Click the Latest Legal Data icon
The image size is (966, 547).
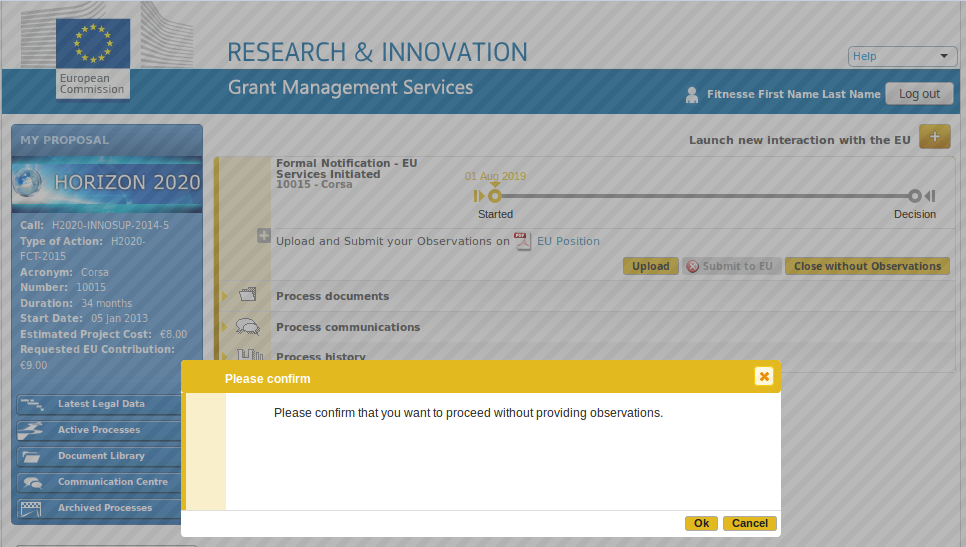[31, 405]
